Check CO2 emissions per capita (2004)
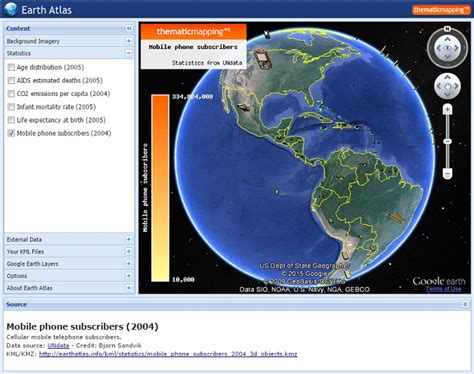The image size is (474, 374). [11, 94]
